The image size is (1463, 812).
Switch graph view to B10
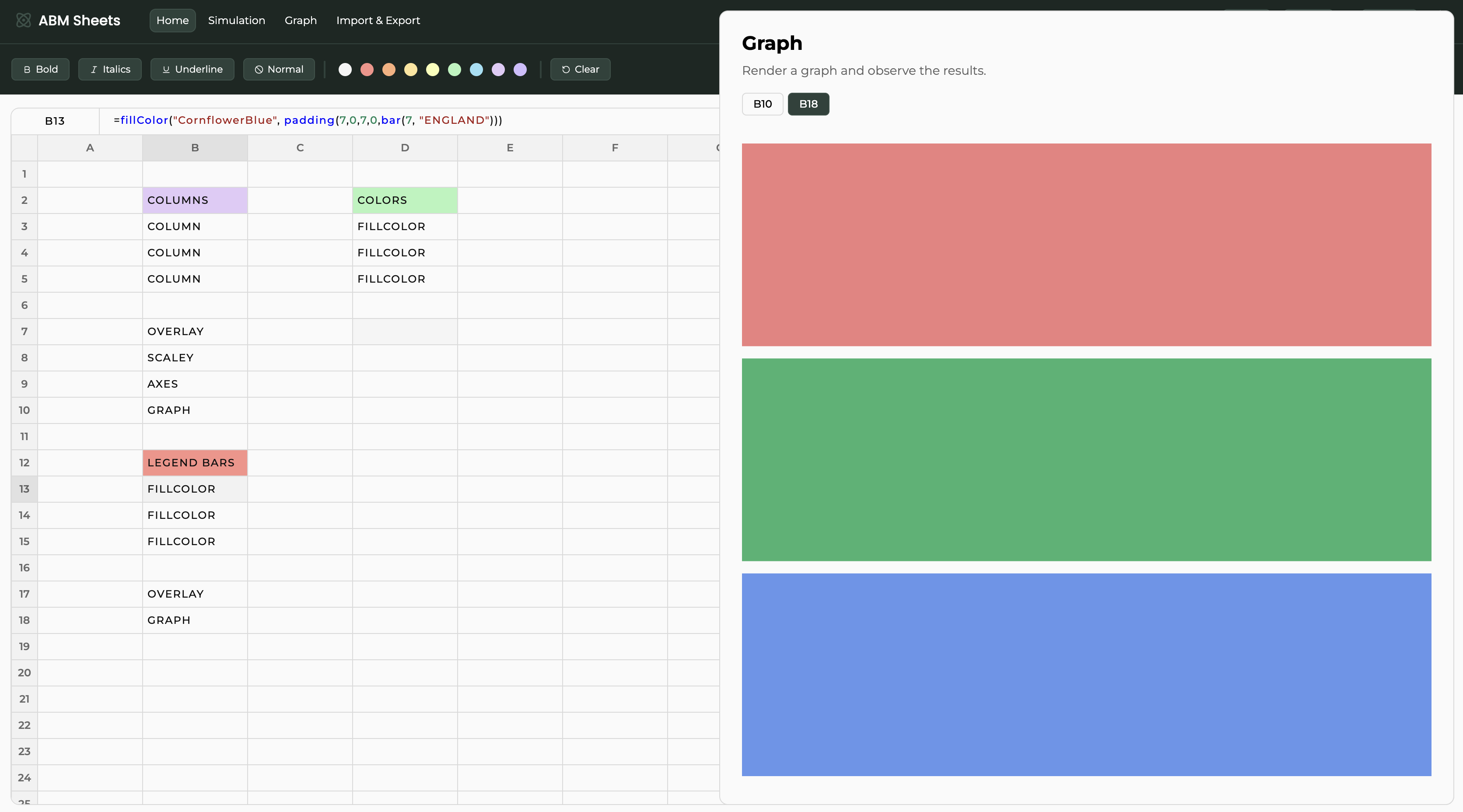tap(762, 104)
